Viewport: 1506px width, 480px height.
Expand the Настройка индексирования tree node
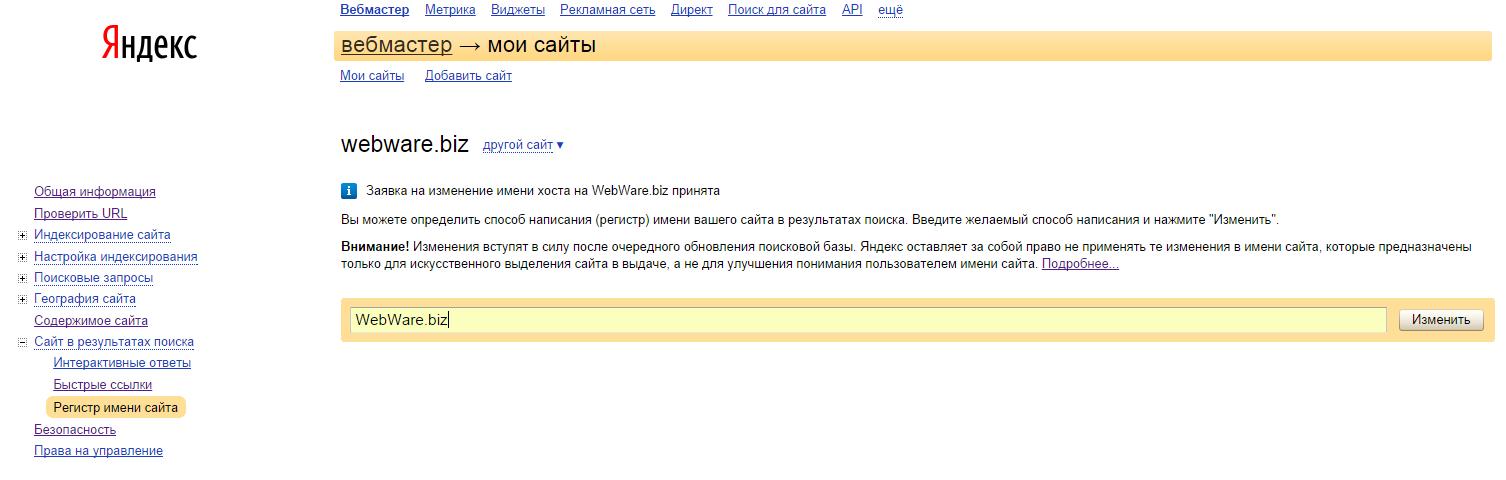tap(23, 257)
